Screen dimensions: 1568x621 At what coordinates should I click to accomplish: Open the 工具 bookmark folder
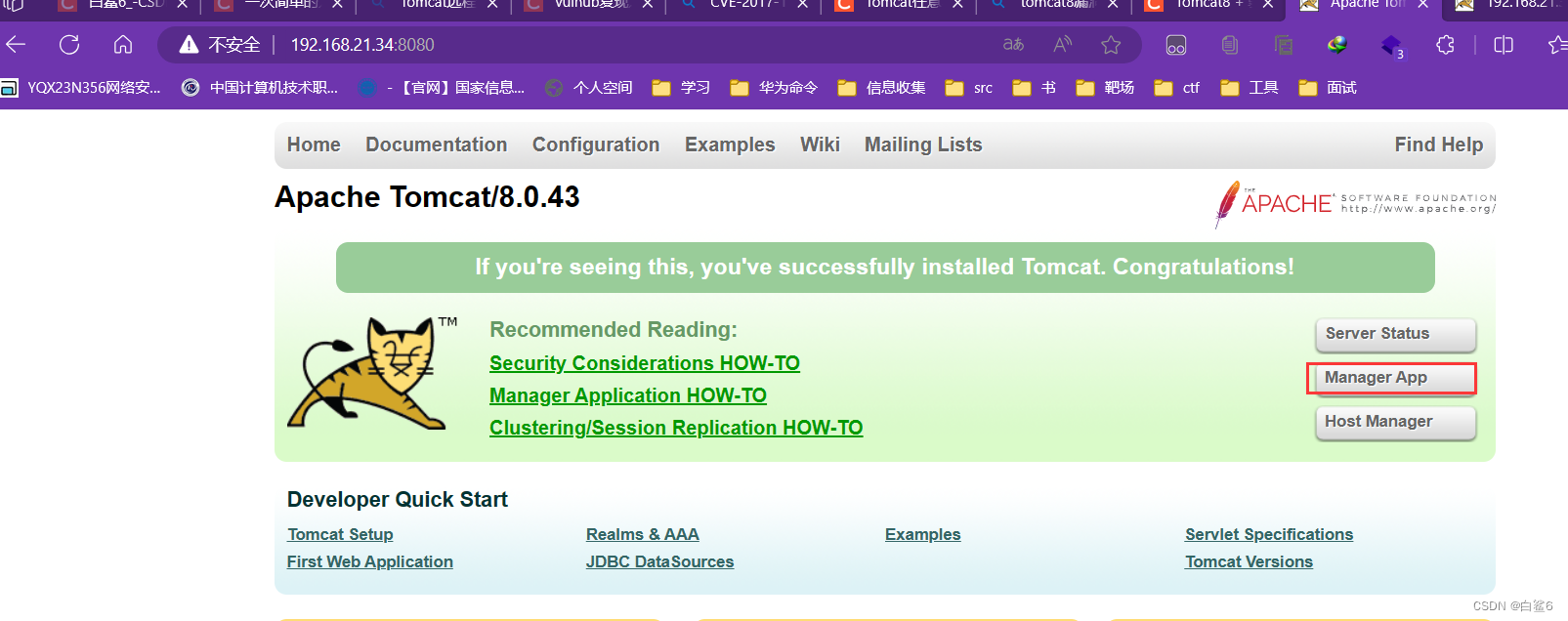pos(1249,88)
